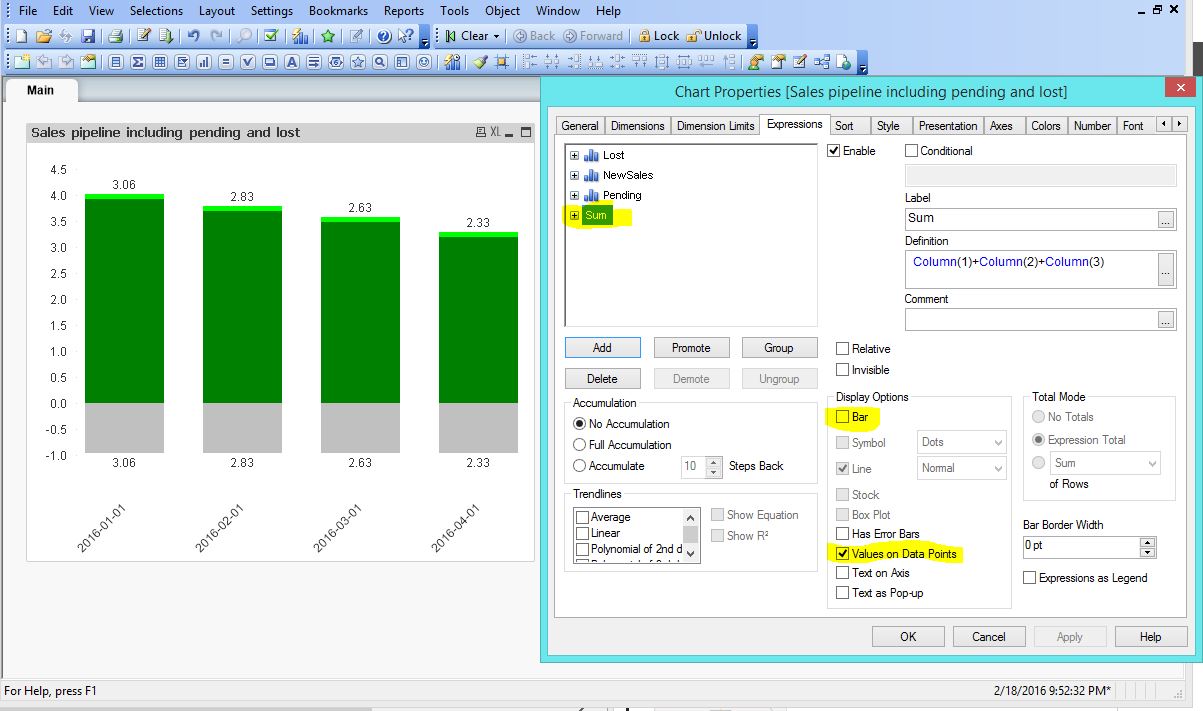Click the Save document icon
1203x711 pixels.
click(x=88, y=36)
